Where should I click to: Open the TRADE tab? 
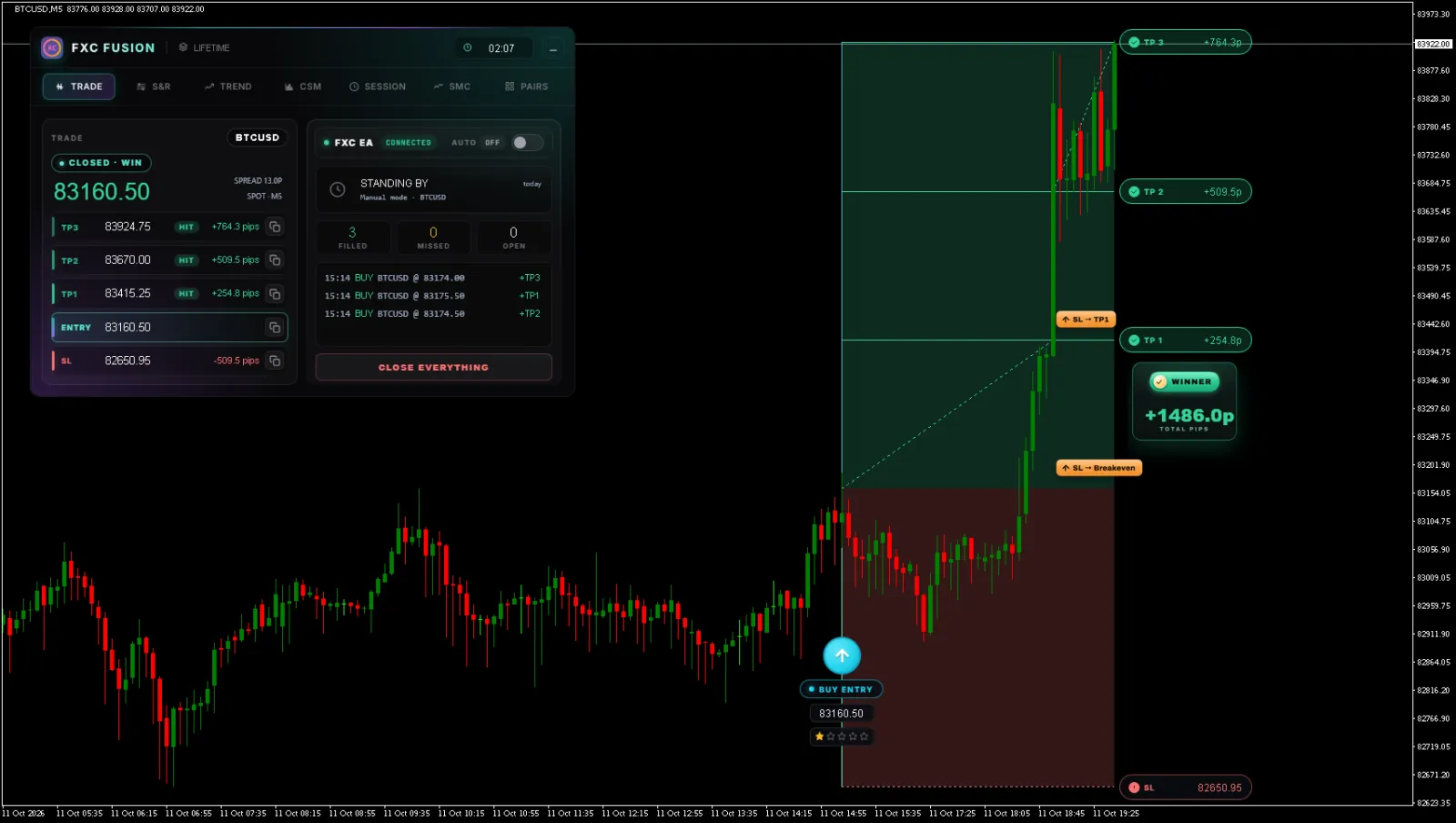point(79,86)
